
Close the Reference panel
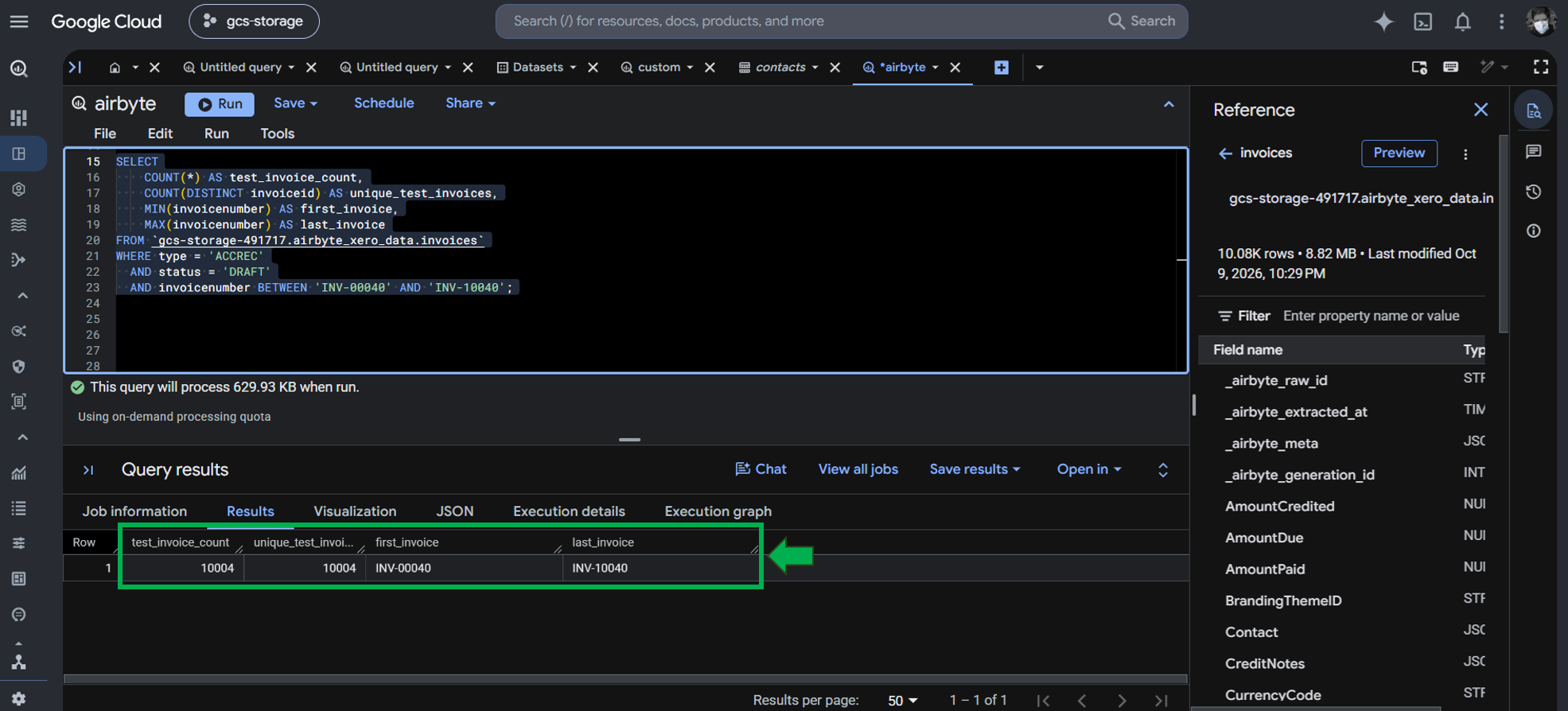tap(1480, 110)
